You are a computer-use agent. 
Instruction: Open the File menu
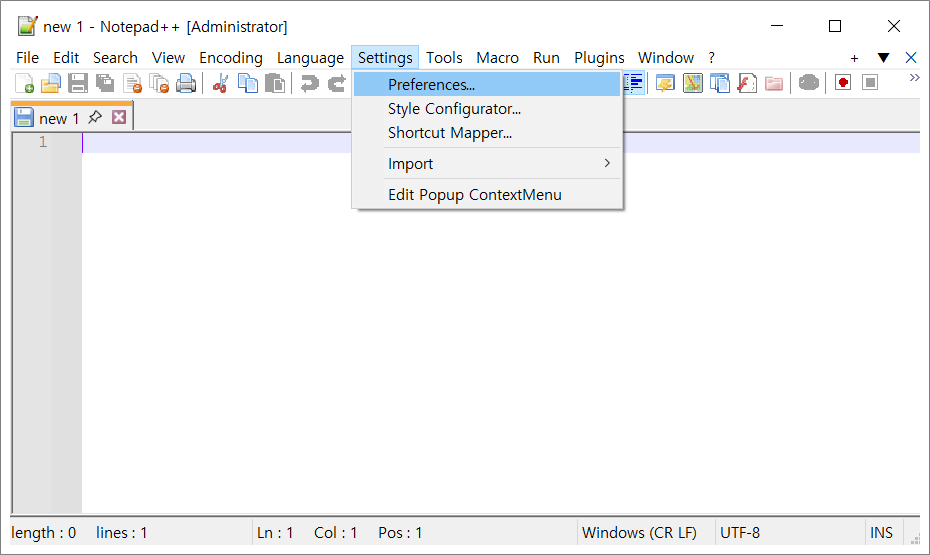click(27, 58)
